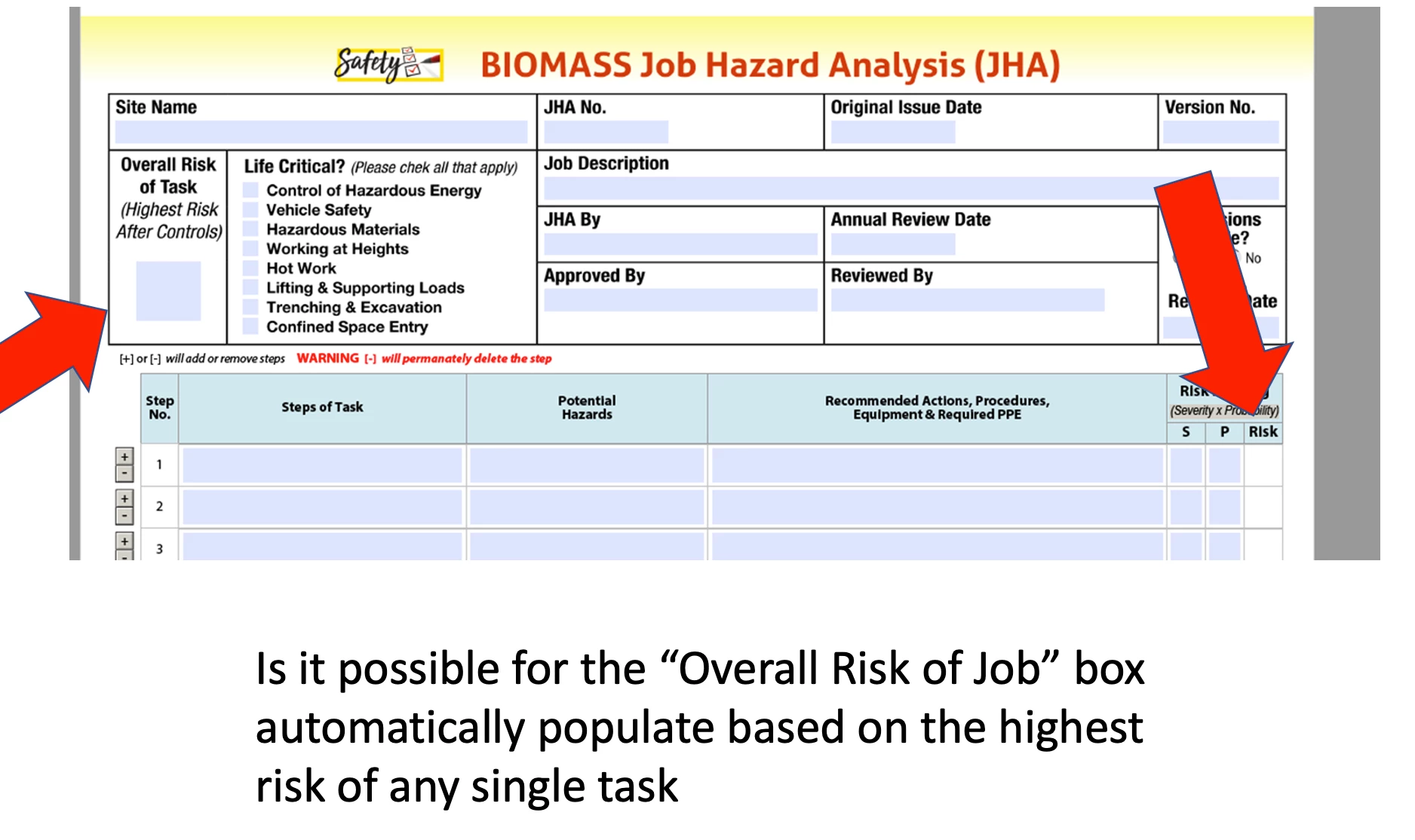
Task: Click the Safety logo icon
Action: [x=388, y=64]
